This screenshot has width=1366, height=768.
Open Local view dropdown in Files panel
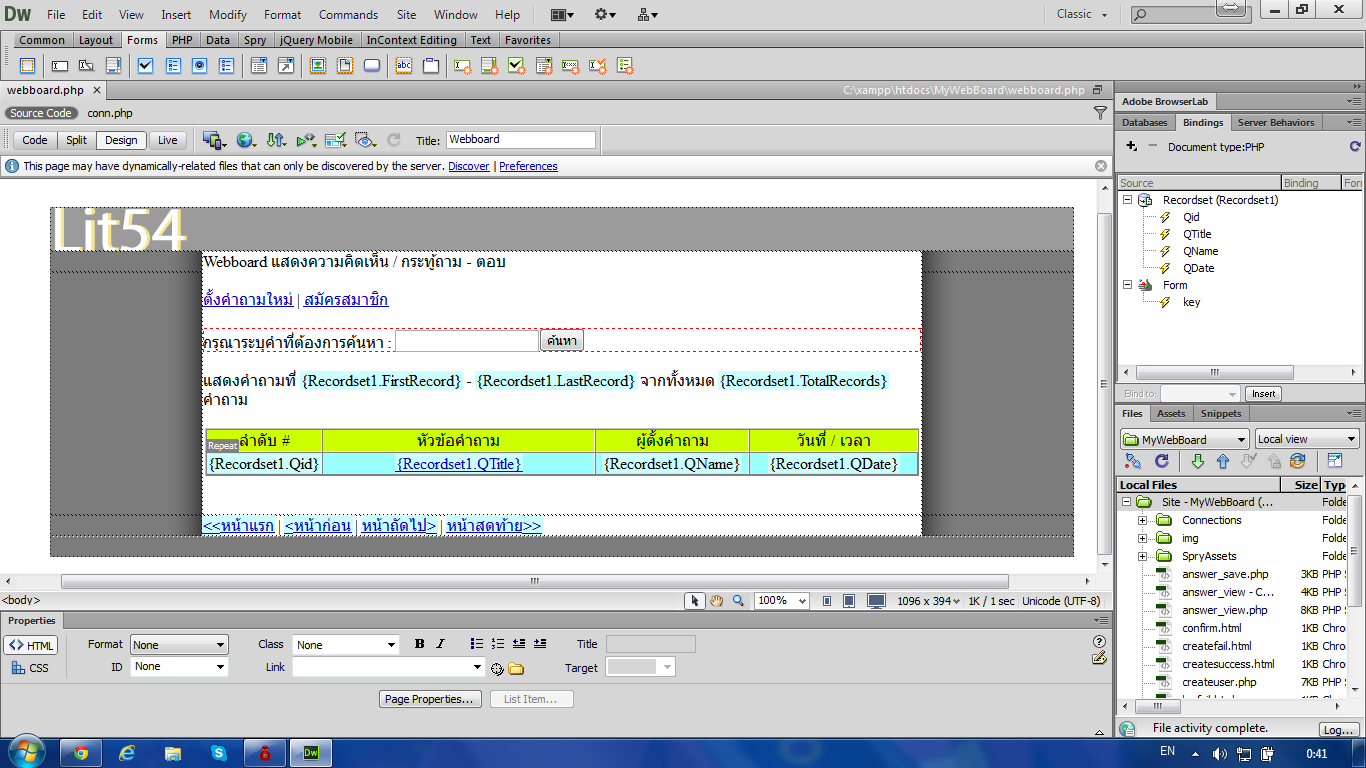[x=1307, y=439]
